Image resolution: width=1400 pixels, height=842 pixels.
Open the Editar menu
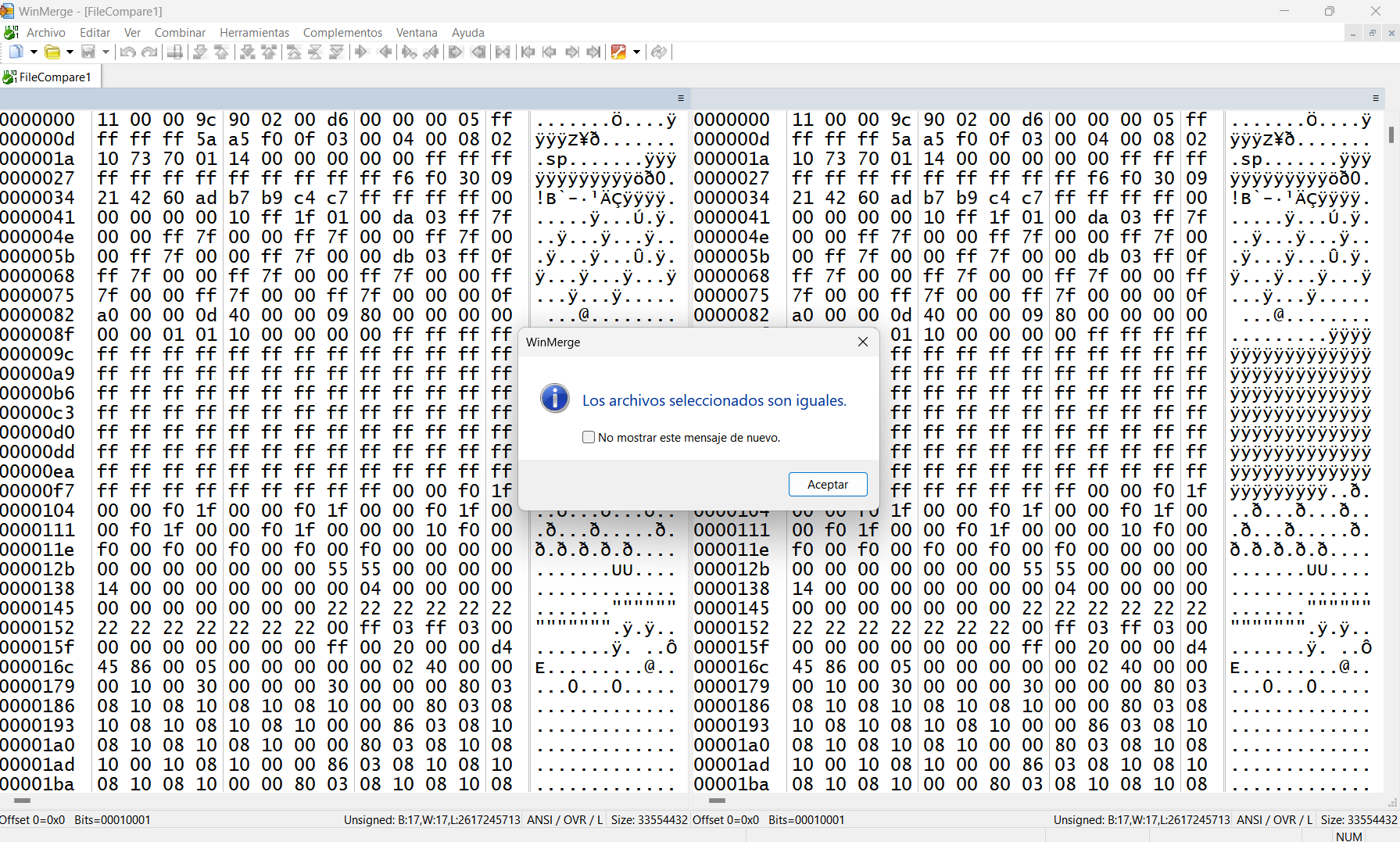click(x=95, y=32)
